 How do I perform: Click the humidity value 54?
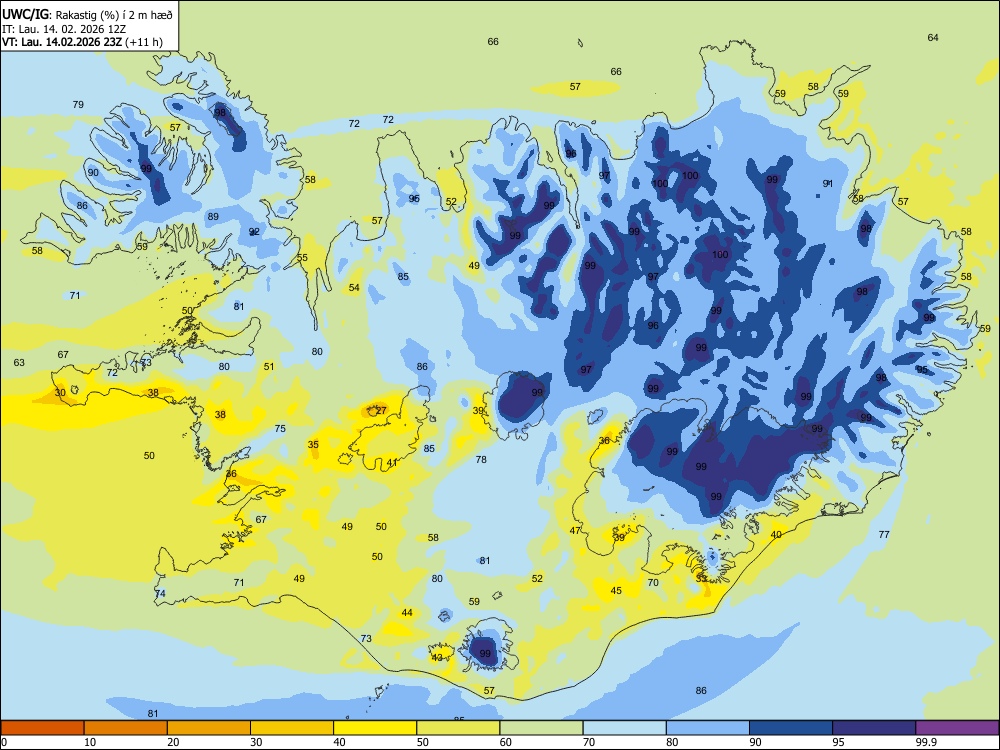[354, 288]
